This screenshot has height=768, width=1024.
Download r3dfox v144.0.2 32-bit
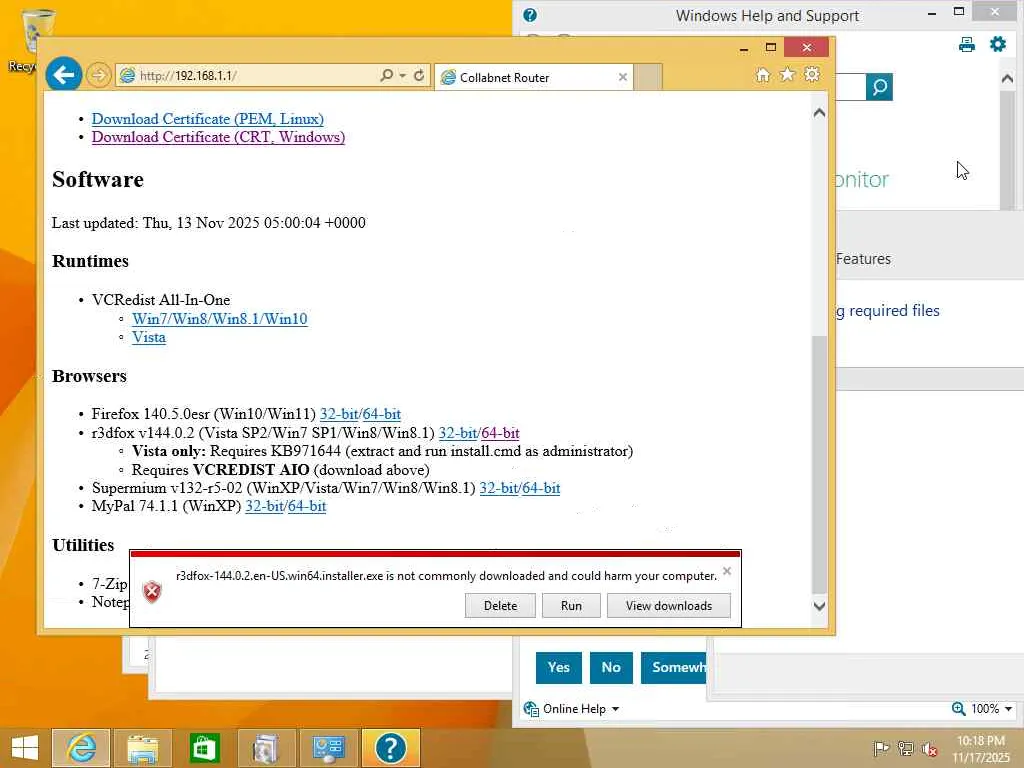click(x=458, y=433)
